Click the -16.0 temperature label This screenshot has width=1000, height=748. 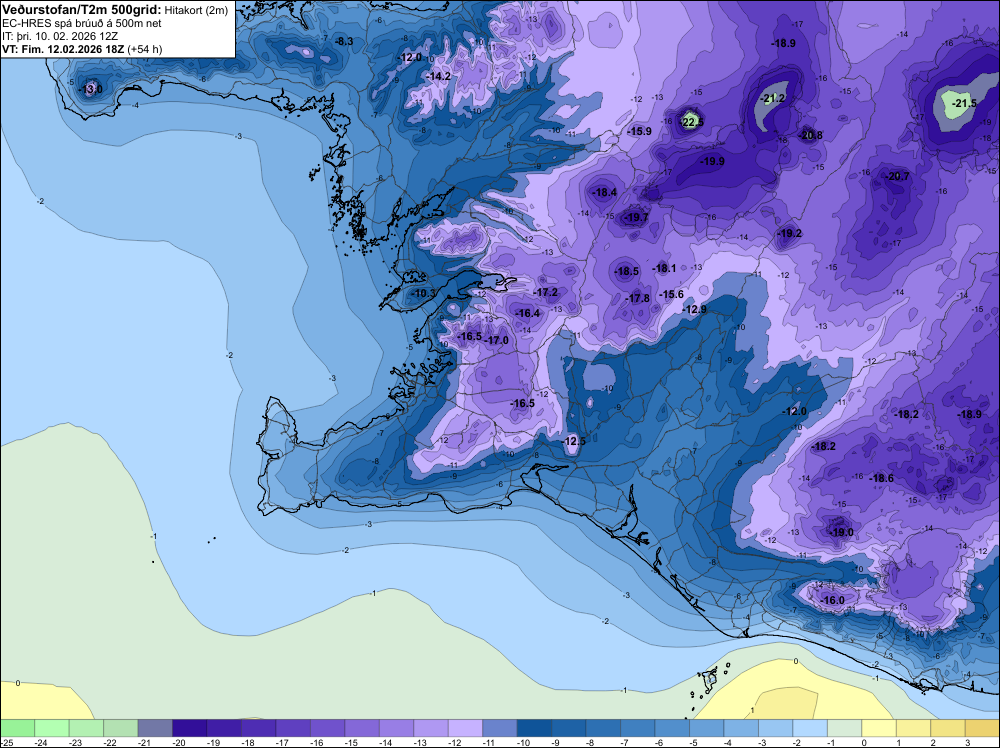832,600
